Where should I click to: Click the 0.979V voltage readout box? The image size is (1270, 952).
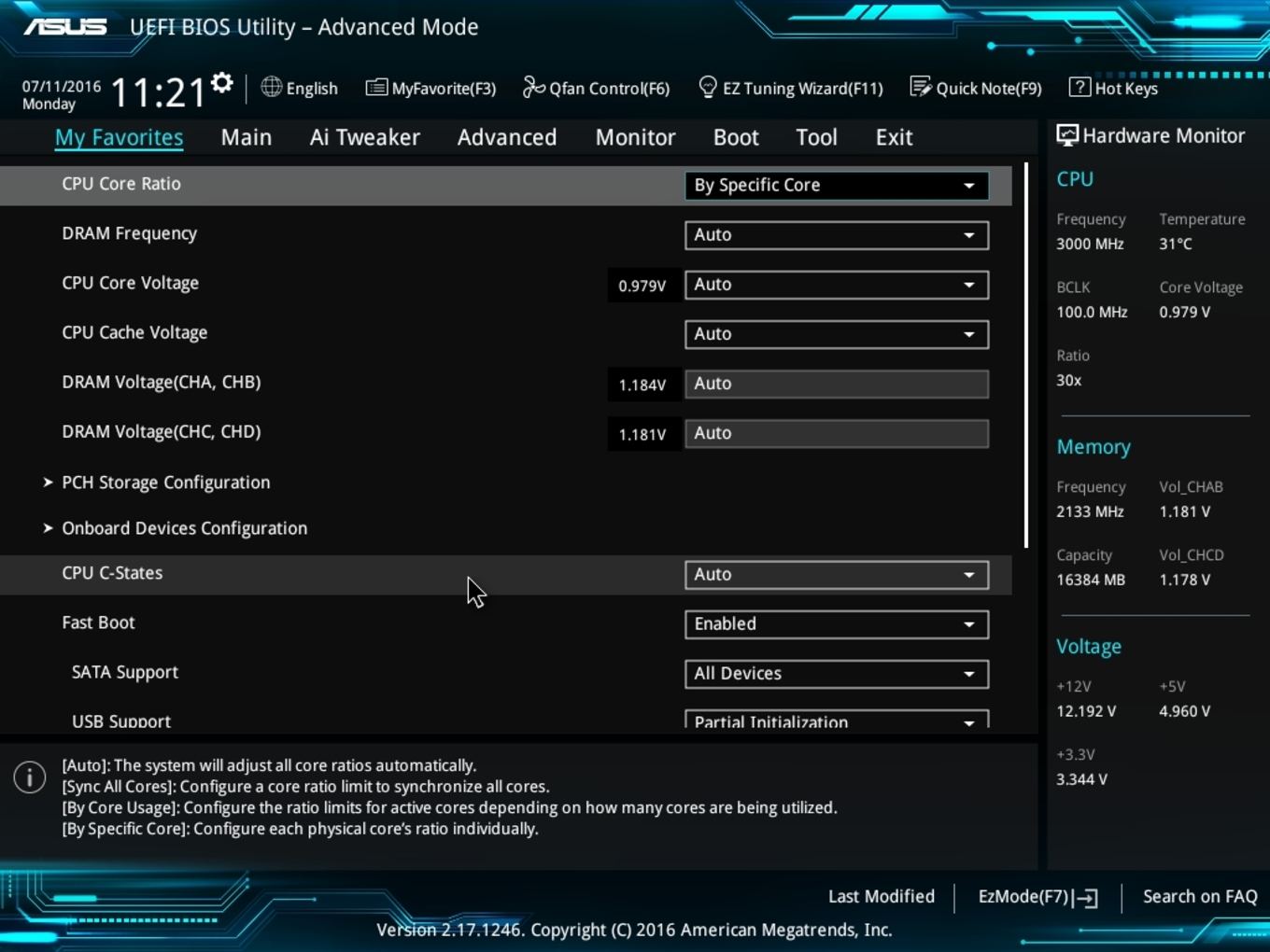click(642, 286)
